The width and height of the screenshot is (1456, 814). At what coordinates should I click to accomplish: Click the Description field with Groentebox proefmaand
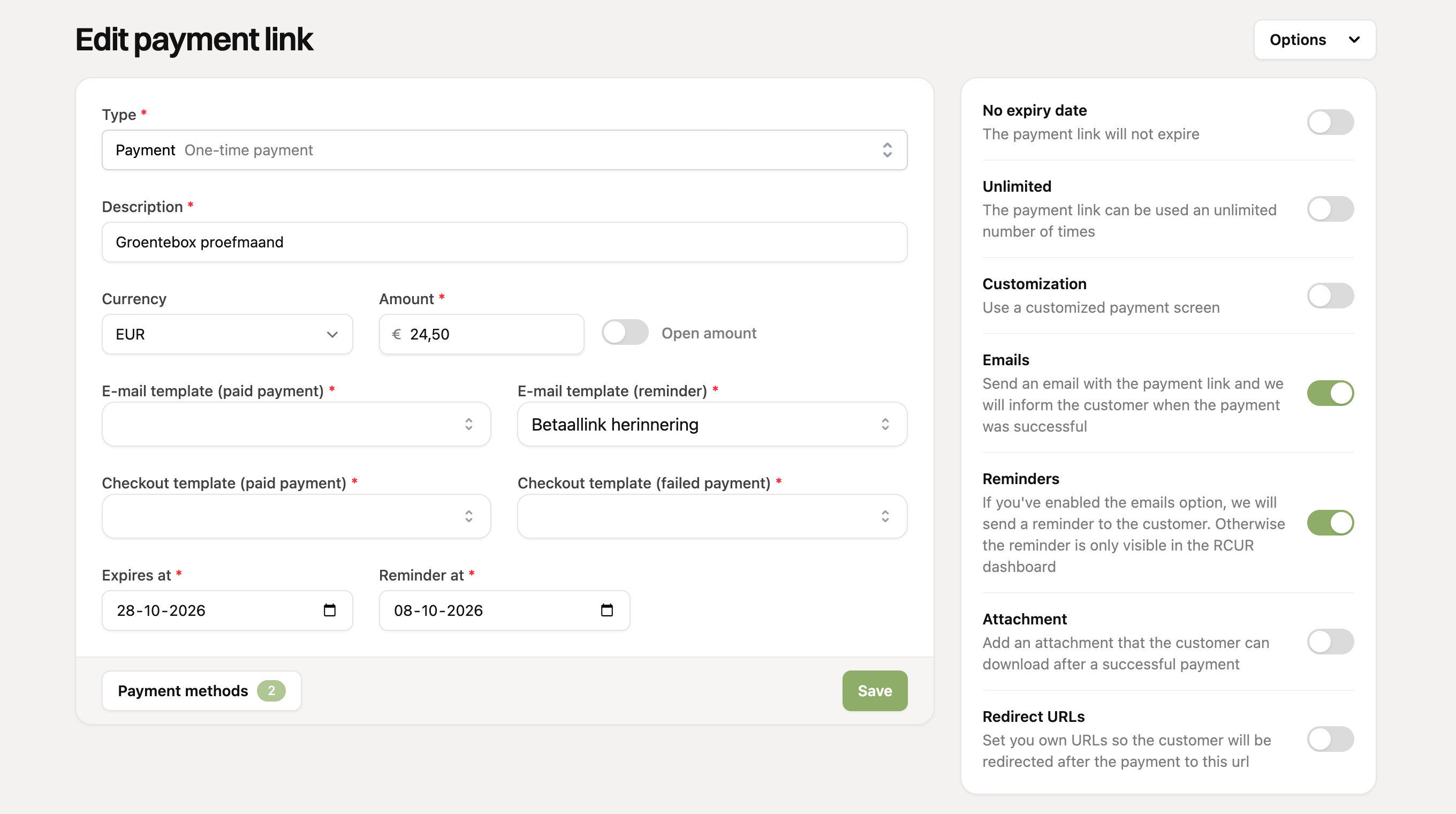click(x=504, y=242)
